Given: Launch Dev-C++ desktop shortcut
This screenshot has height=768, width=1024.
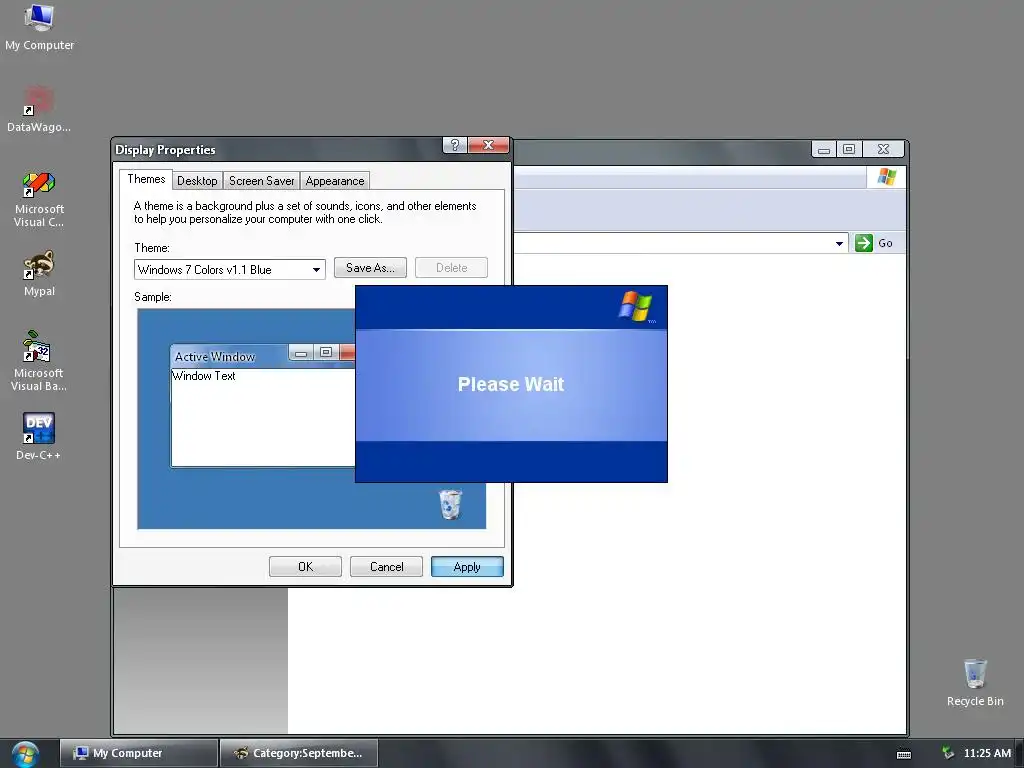Looking at the screenshot, I should point(39,436).
